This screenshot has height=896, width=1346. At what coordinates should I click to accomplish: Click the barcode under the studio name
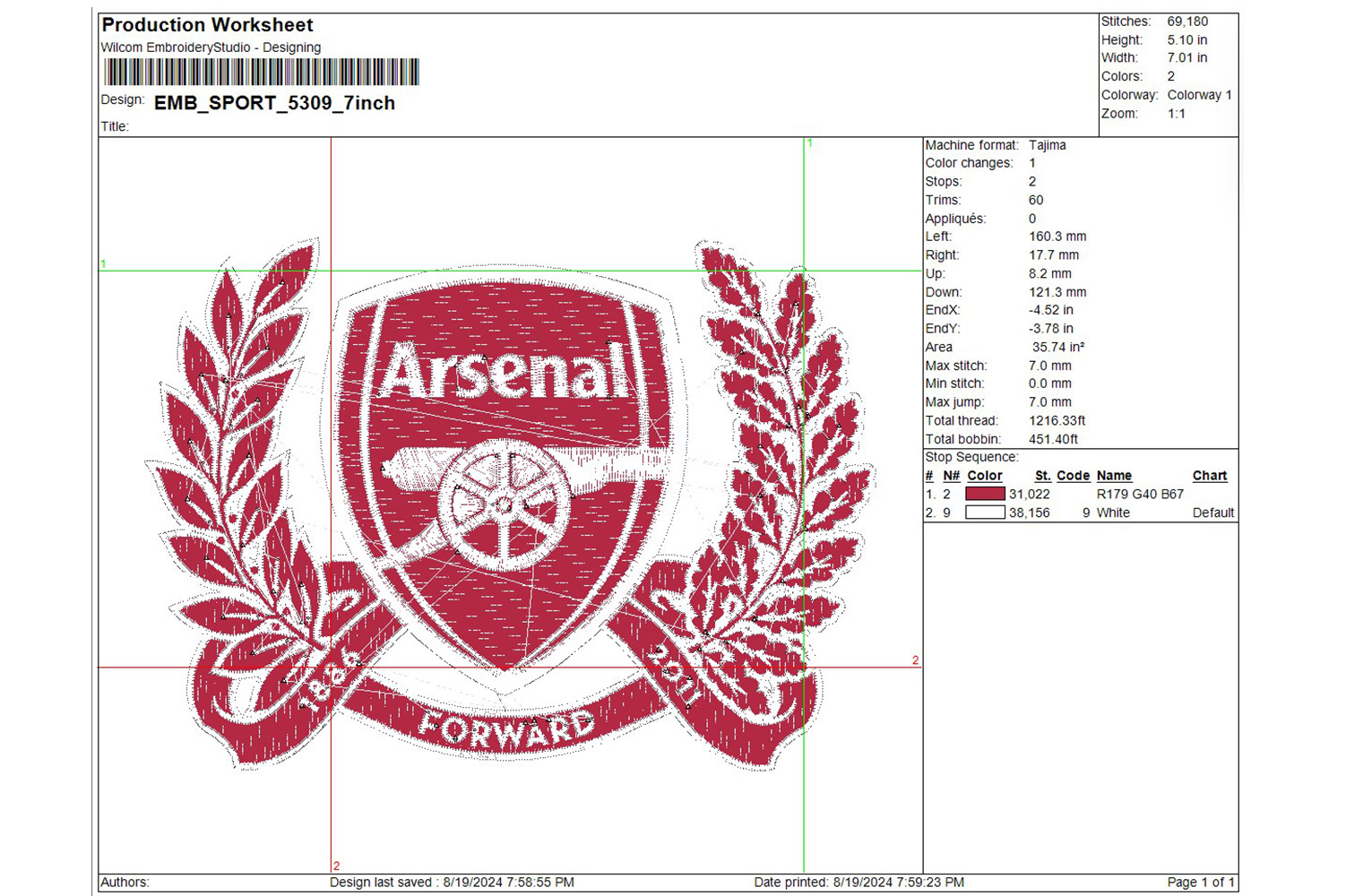[x=262, y=72]
